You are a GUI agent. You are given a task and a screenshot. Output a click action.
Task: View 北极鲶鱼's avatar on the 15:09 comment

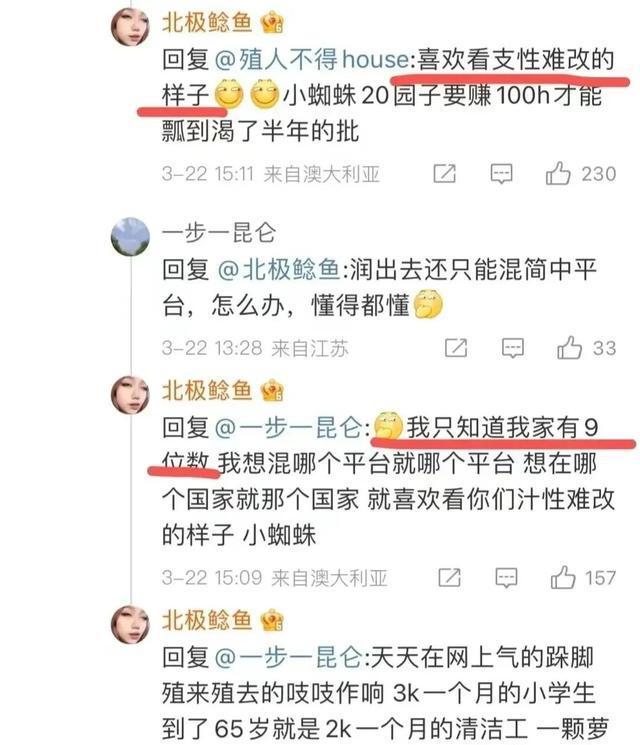coord(130,394)
